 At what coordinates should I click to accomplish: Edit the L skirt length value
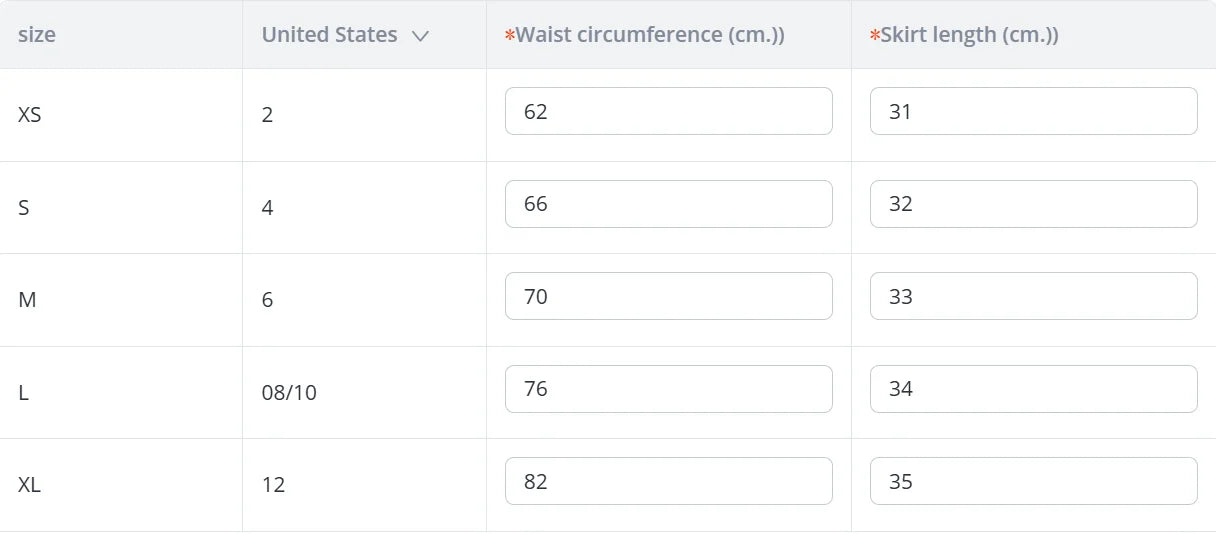pos(1033,389)
